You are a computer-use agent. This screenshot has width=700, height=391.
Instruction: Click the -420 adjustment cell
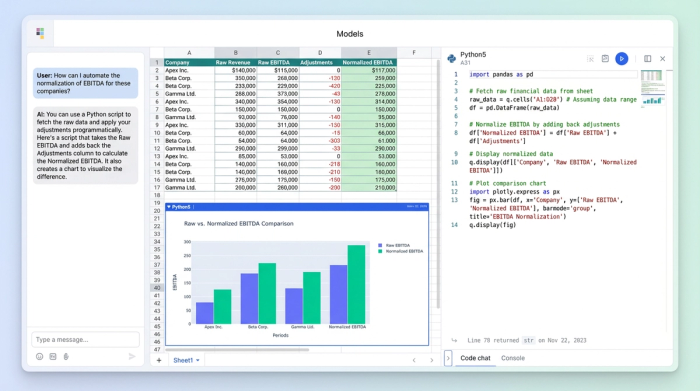coord(320,86)
